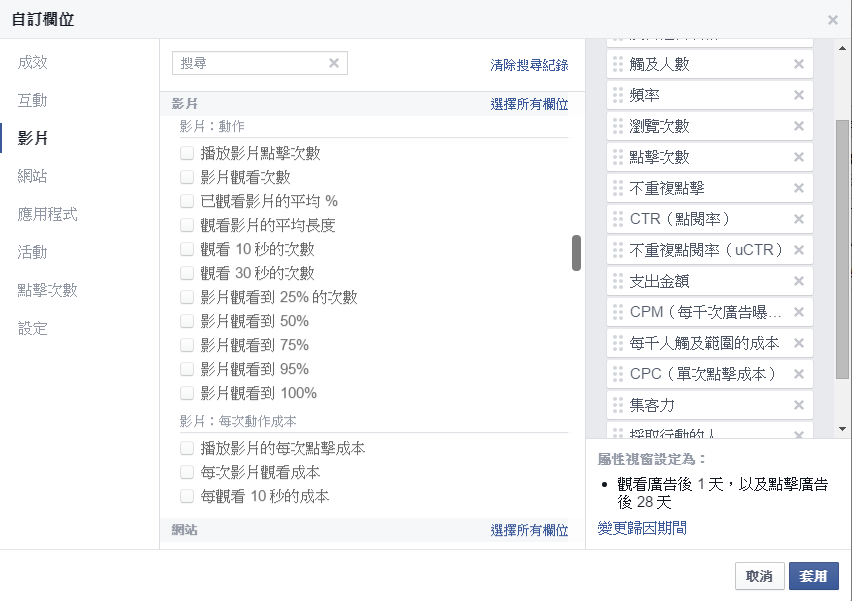
Task: Click inside the 搜尋 input field
Action: coord(250,63)
